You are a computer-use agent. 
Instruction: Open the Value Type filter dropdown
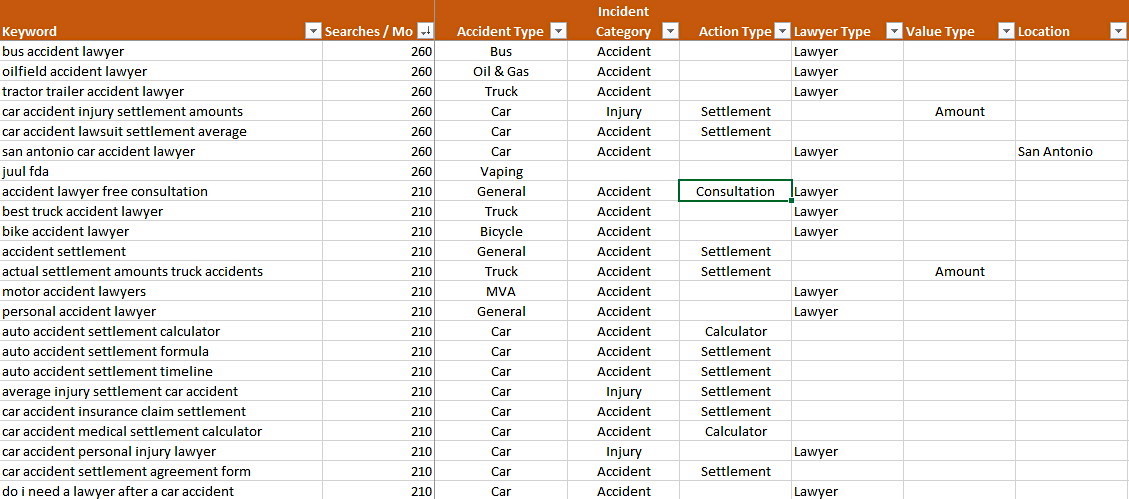pos(1006,31)
